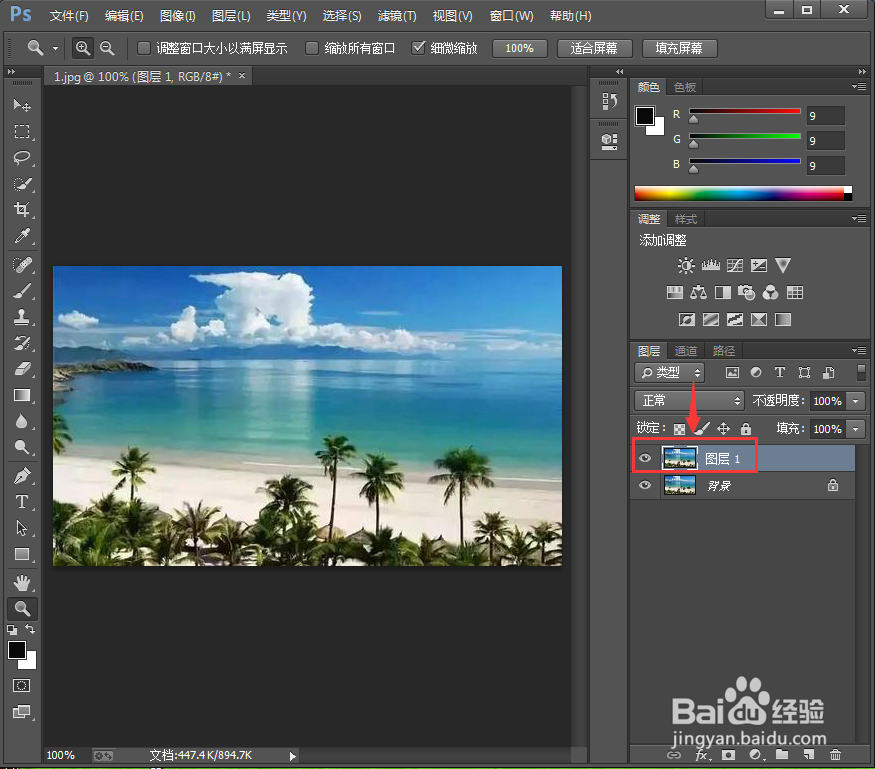
Task: Select the Brush tool
Action: pyautogui.click(x=22, y=290)
